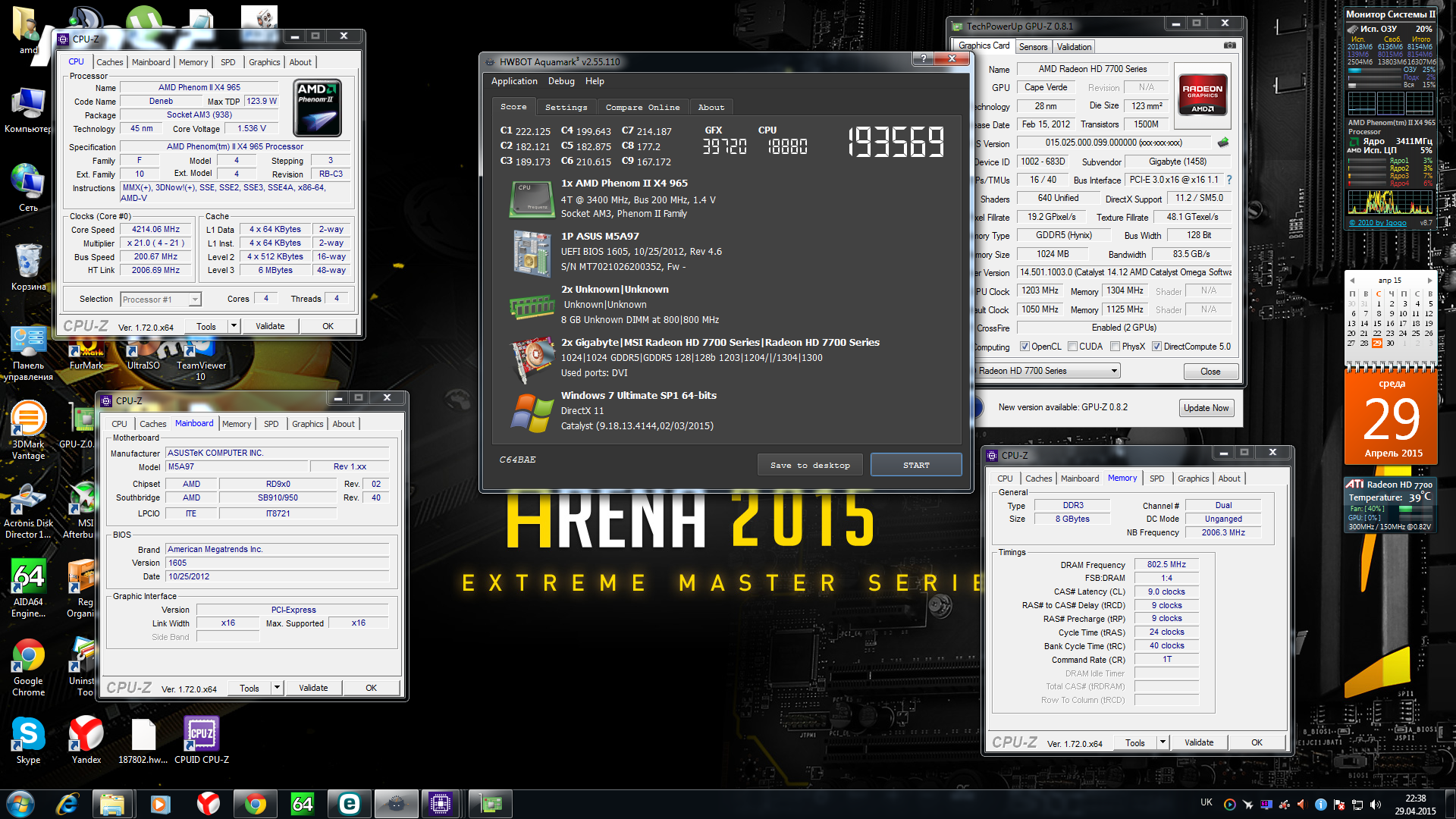Click the DRAM Frequency 802.5 MHz value
Screen dimensions: 1456x819
coord(1166,564)
